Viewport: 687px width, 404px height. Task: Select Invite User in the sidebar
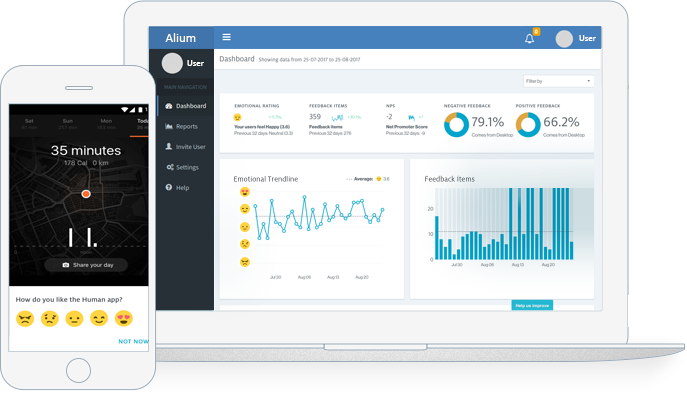pyautogui.click(x=185, y=147)
